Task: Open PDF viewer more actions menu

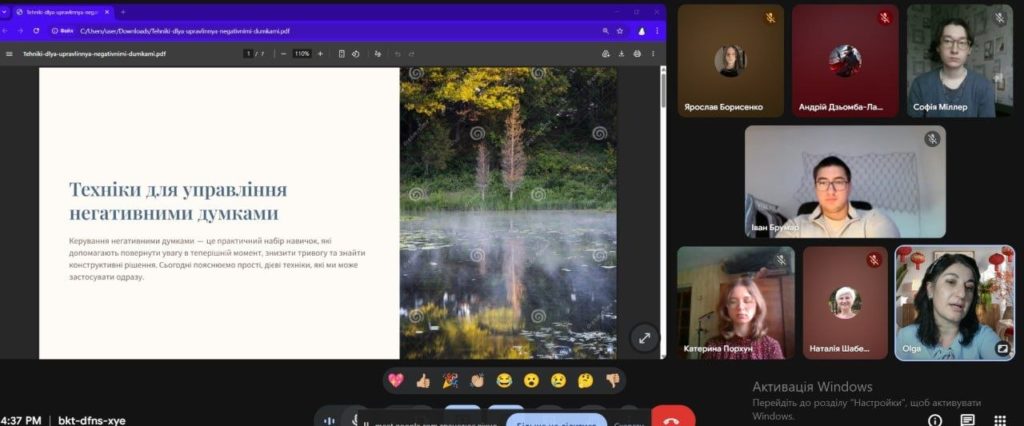Action: pyautogui.click(x=655, y=53)
